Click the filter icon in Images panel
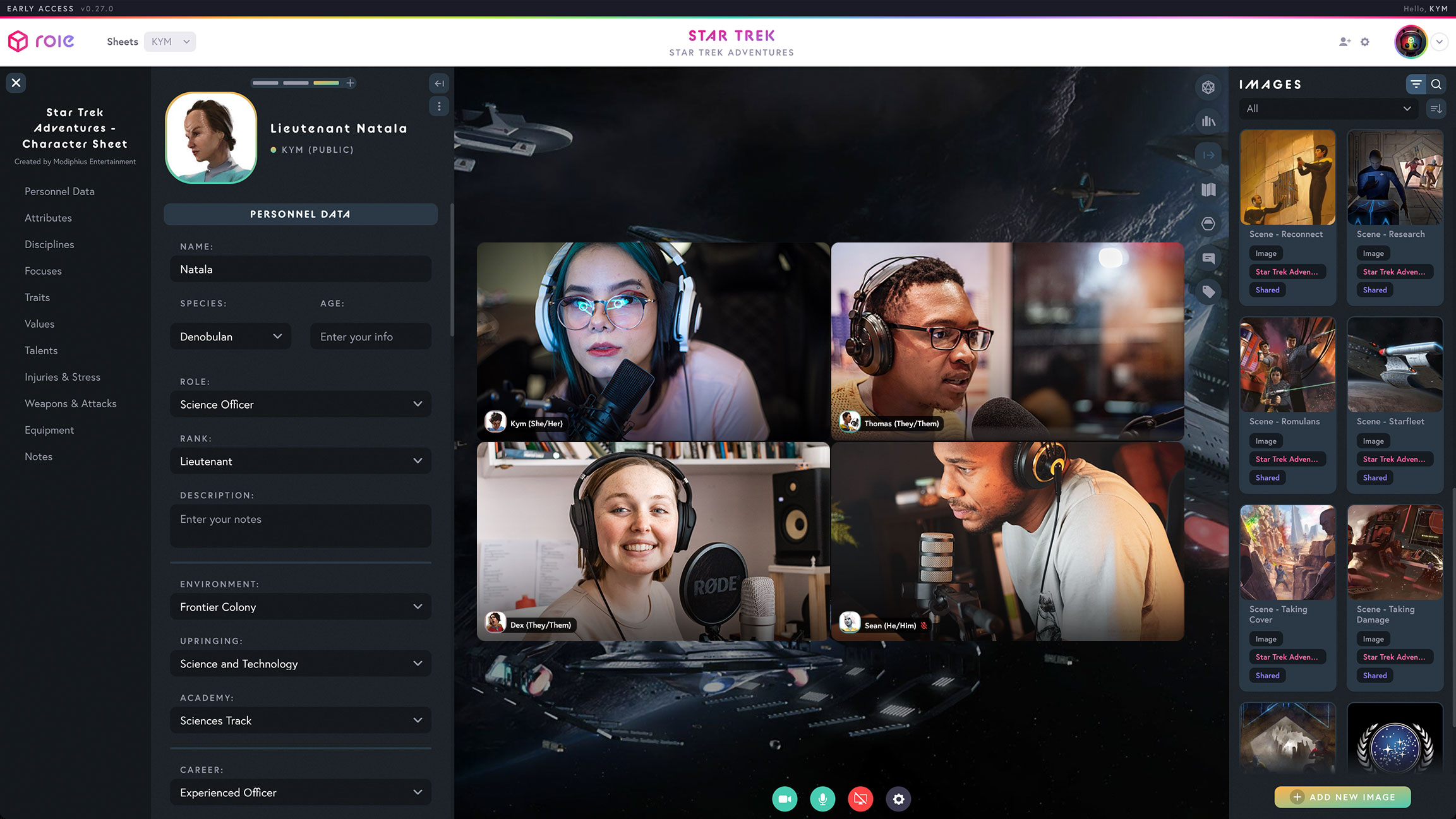Image resolution: width=1456 pixels, height=819 pixels. (1416, 84)
